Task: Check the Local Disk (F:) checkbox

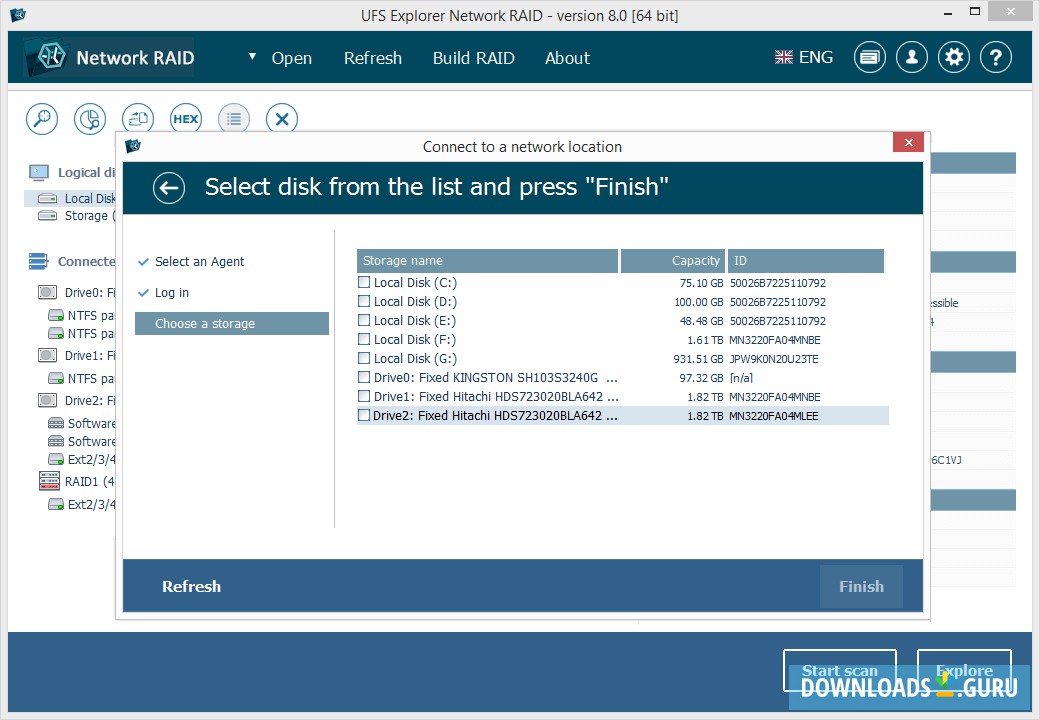Action: coord(363,339)
